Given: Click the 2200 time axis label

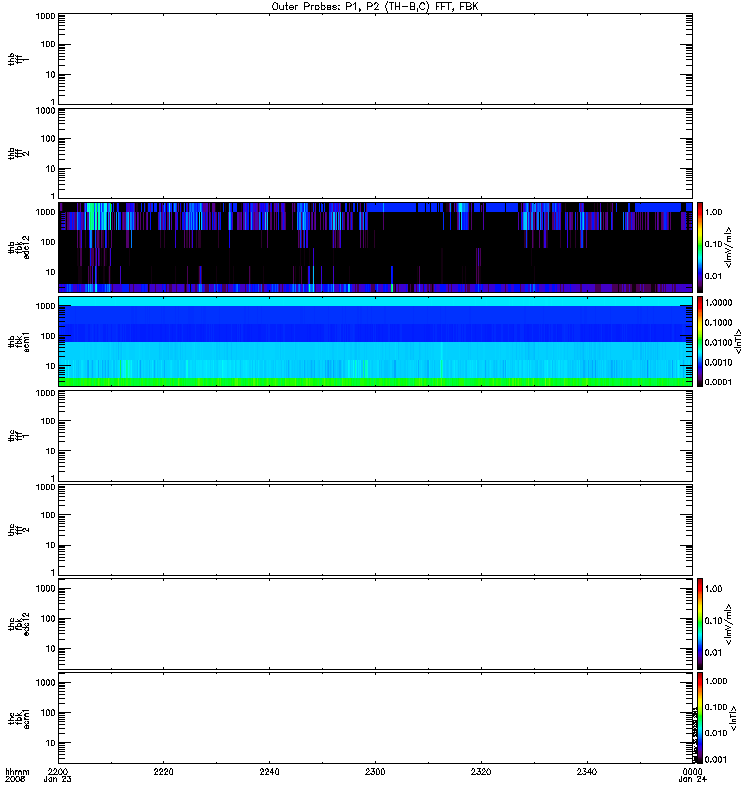Looking at the screenshot, I should (x=58, y=771).
